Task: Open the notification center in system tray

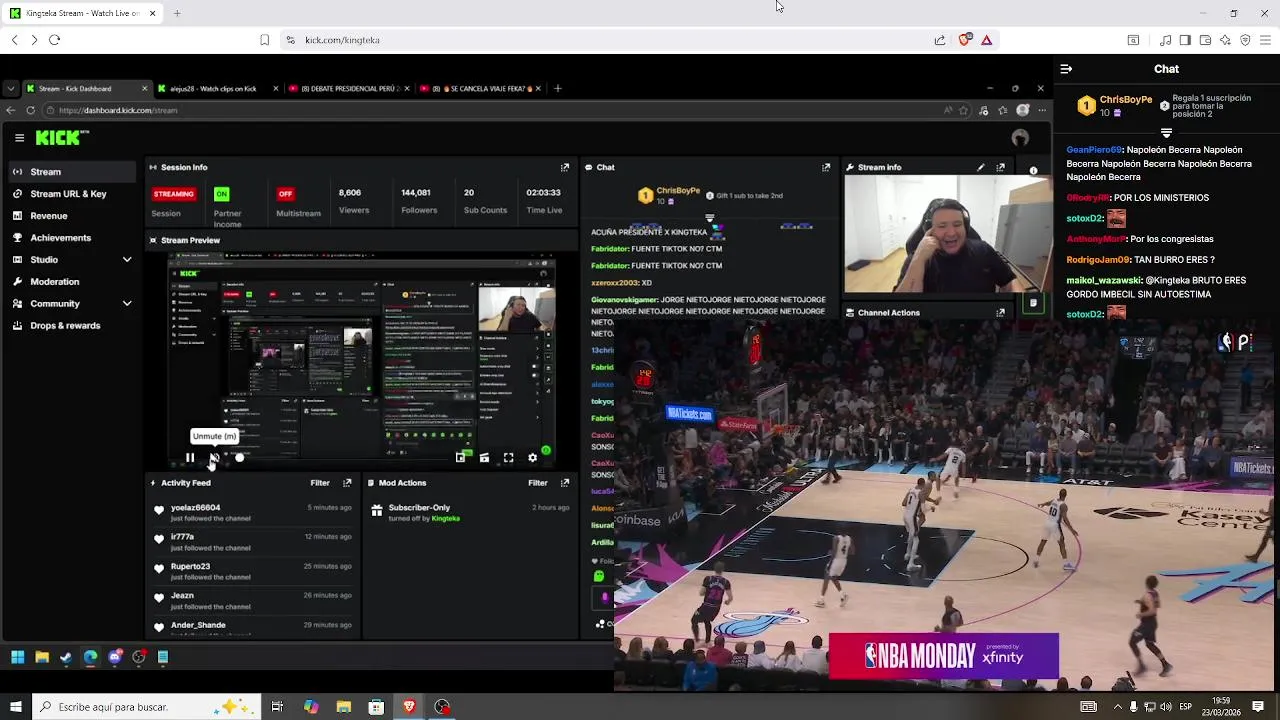Action: click(1258, 707)
